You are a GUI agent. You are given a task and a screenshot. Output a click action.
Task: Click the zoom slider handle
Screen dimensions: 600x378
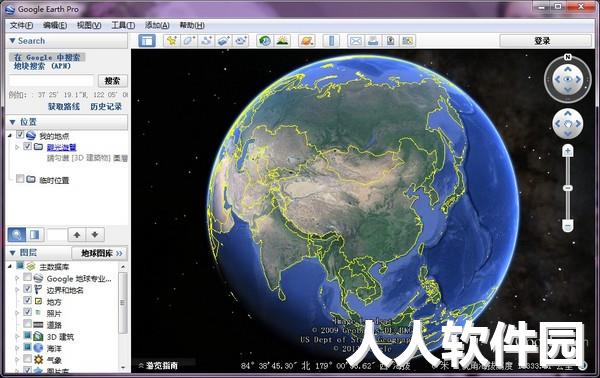pyautogui.click(x=568, y=188)
